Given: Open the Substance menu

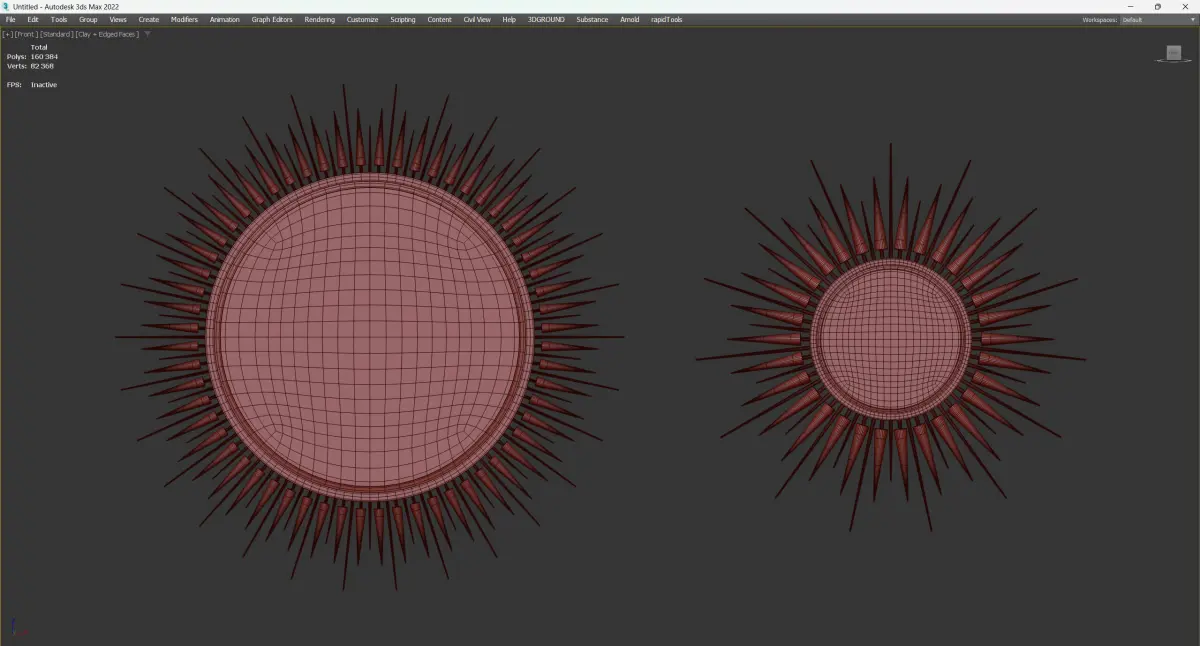Looking at the screenshot, I should point(592,19).
